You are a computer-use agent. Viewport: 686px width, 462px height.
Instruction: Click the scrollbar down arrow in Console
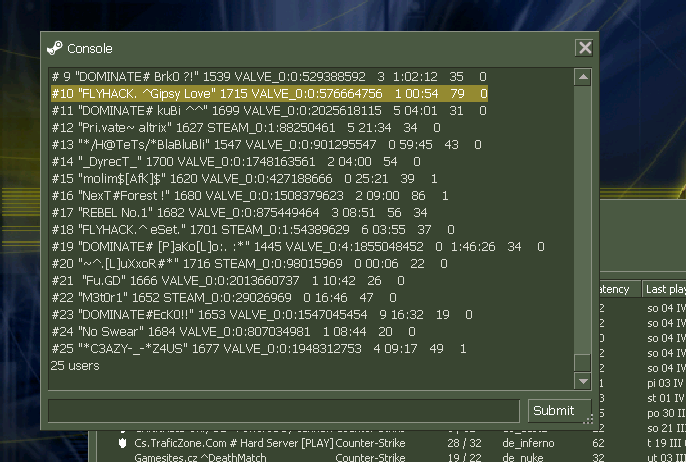click(x=582, y=382)
